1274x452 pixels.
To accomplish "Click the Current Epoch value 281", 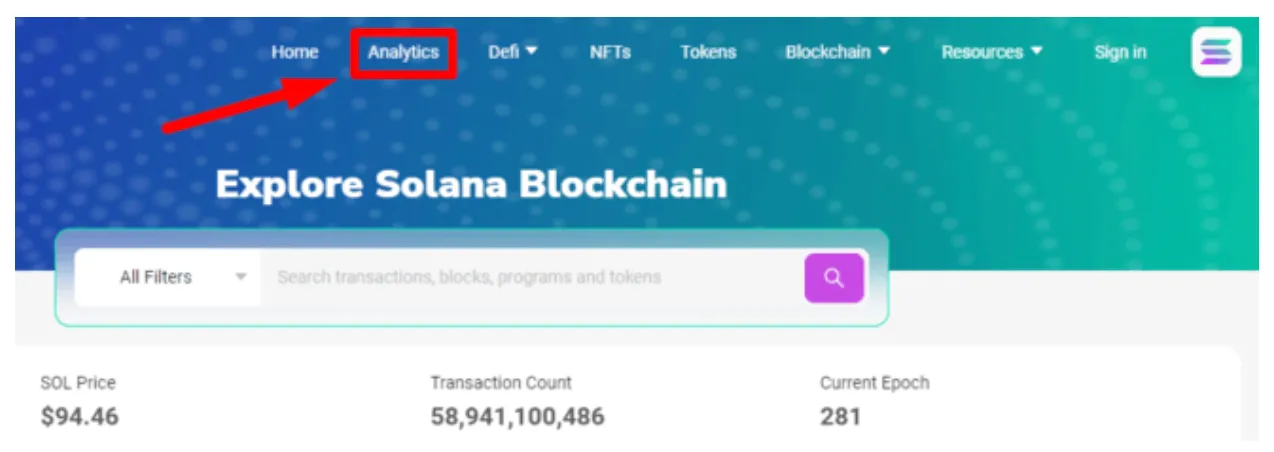I will [840, 416].
